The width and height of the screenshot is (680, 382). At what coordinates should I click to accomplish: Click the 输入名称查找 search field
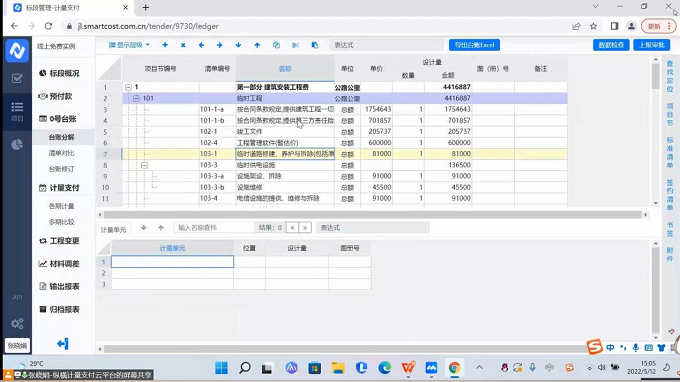pyautogui.click(x=214, y=228)
